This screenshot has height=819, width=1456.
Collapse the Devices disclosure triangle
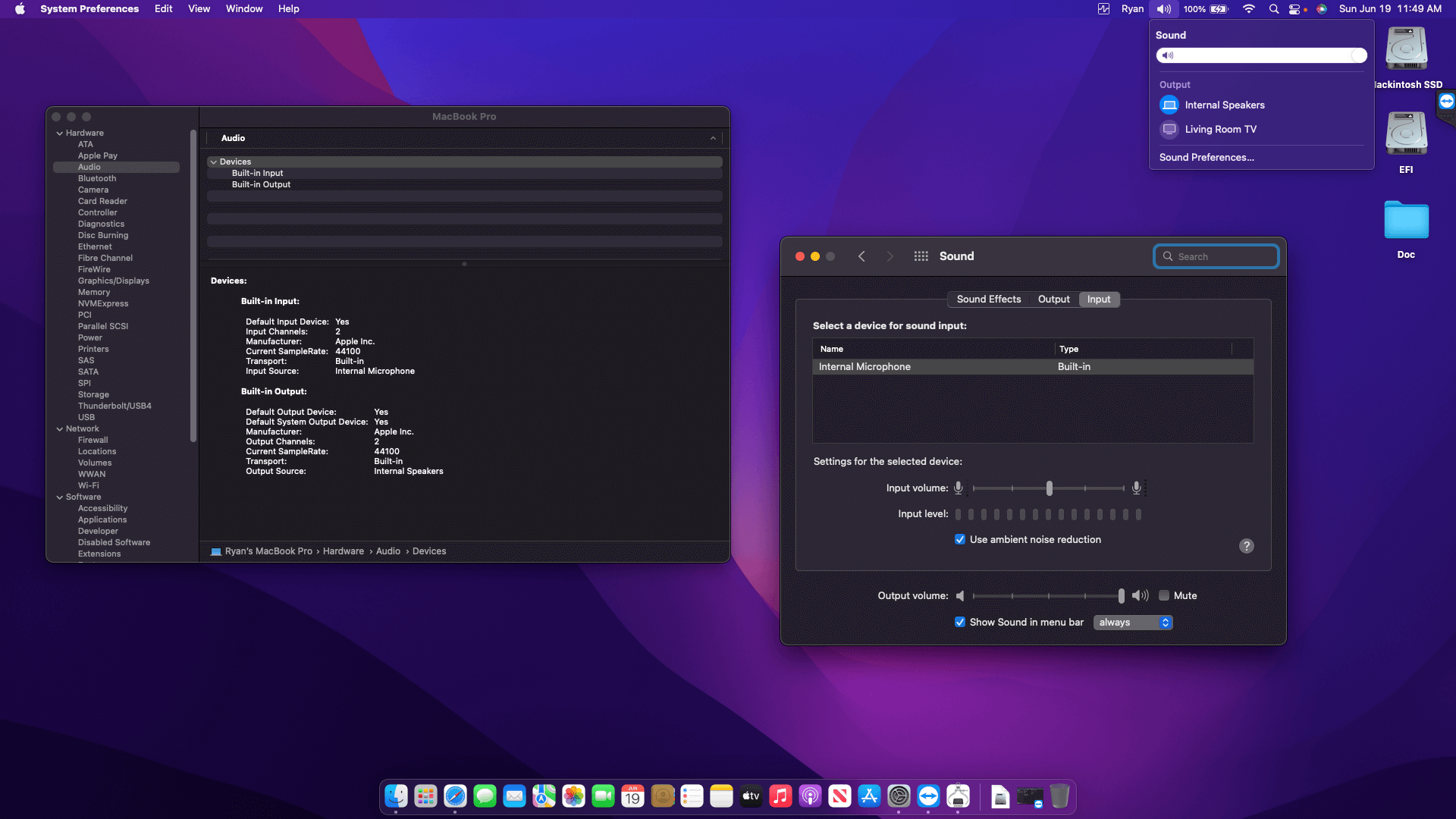214,162
